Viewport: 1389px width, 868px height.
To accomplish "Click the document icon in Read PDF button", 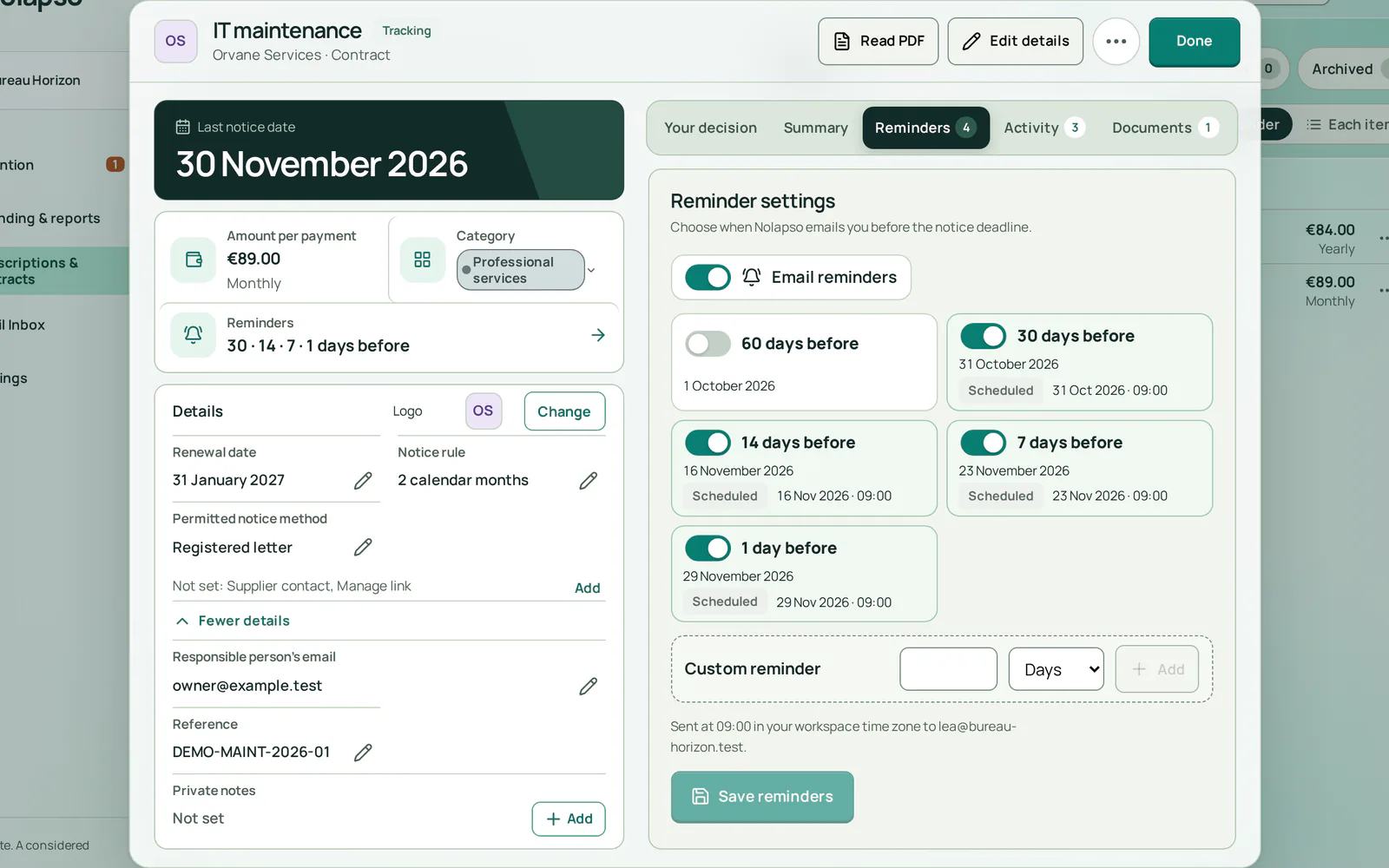I will (x=842, y=41).
